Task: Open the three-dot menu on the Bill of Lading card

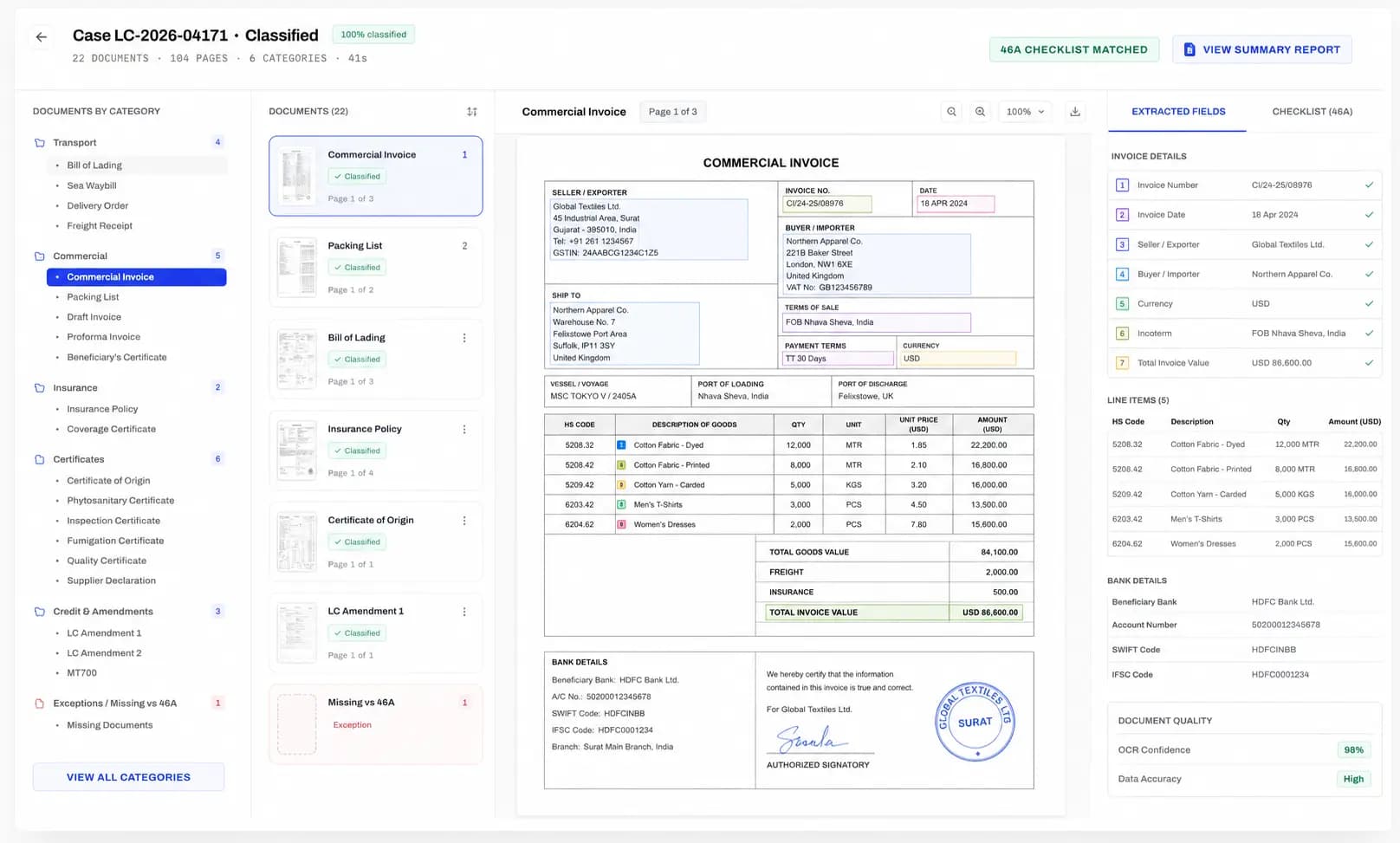Action: [464, 338]
